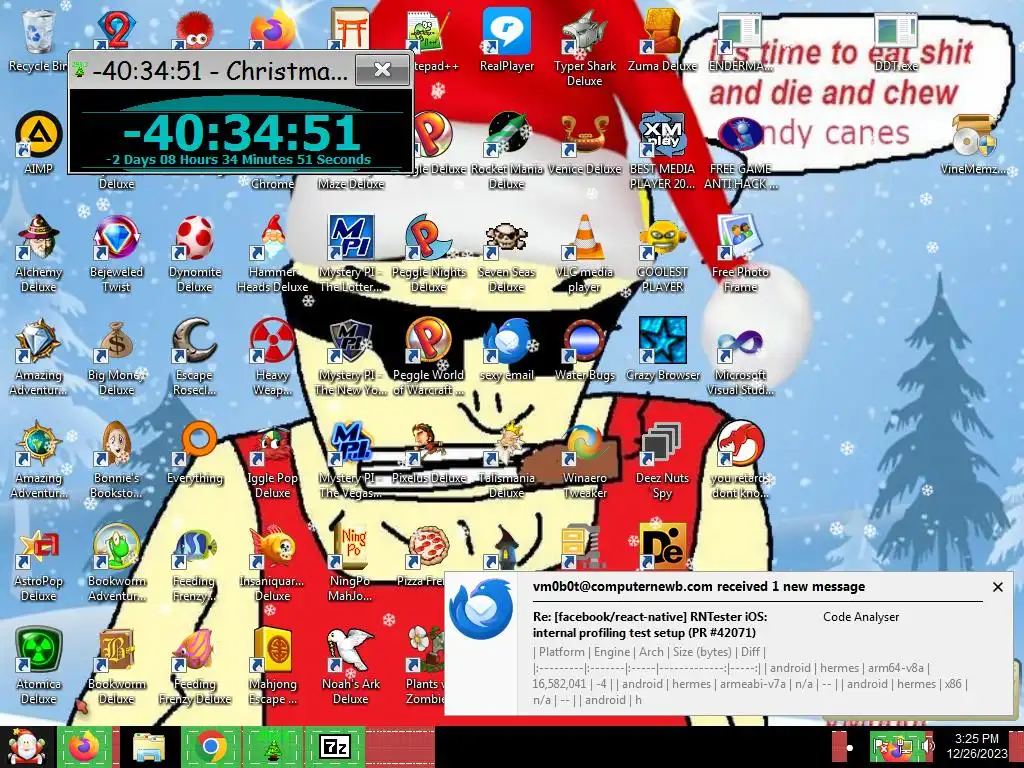The width and height of the screenshot is (1024, 768).
Task: Open Chrome from the taskbar
Action: tap(210, 746)
